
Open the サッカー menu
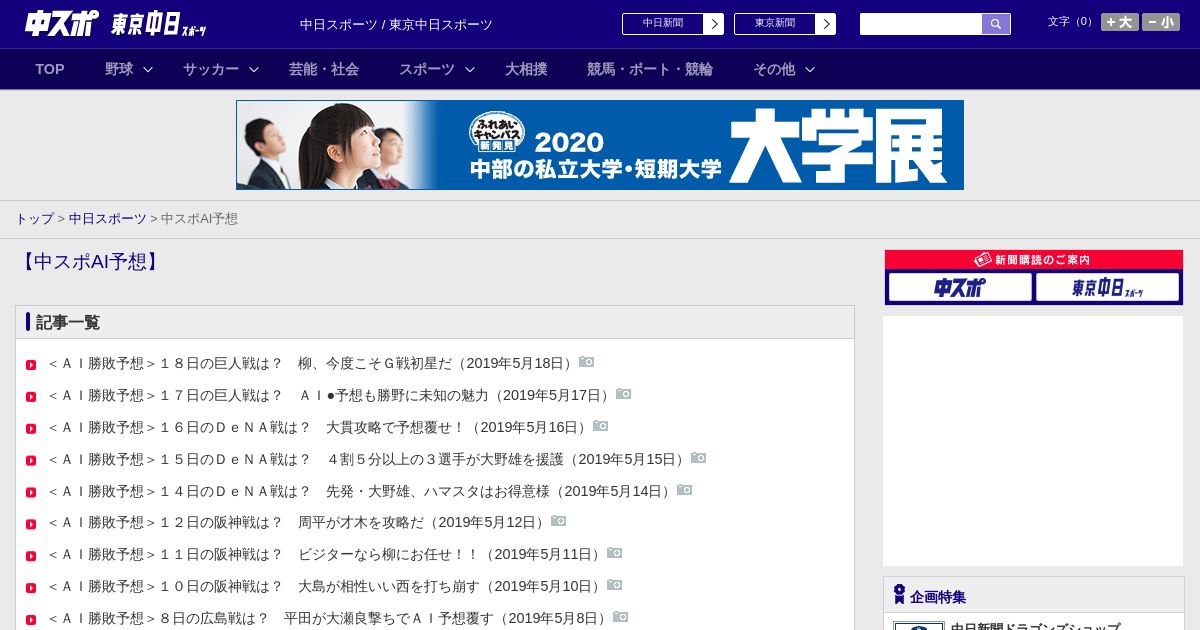click(211, 69)
